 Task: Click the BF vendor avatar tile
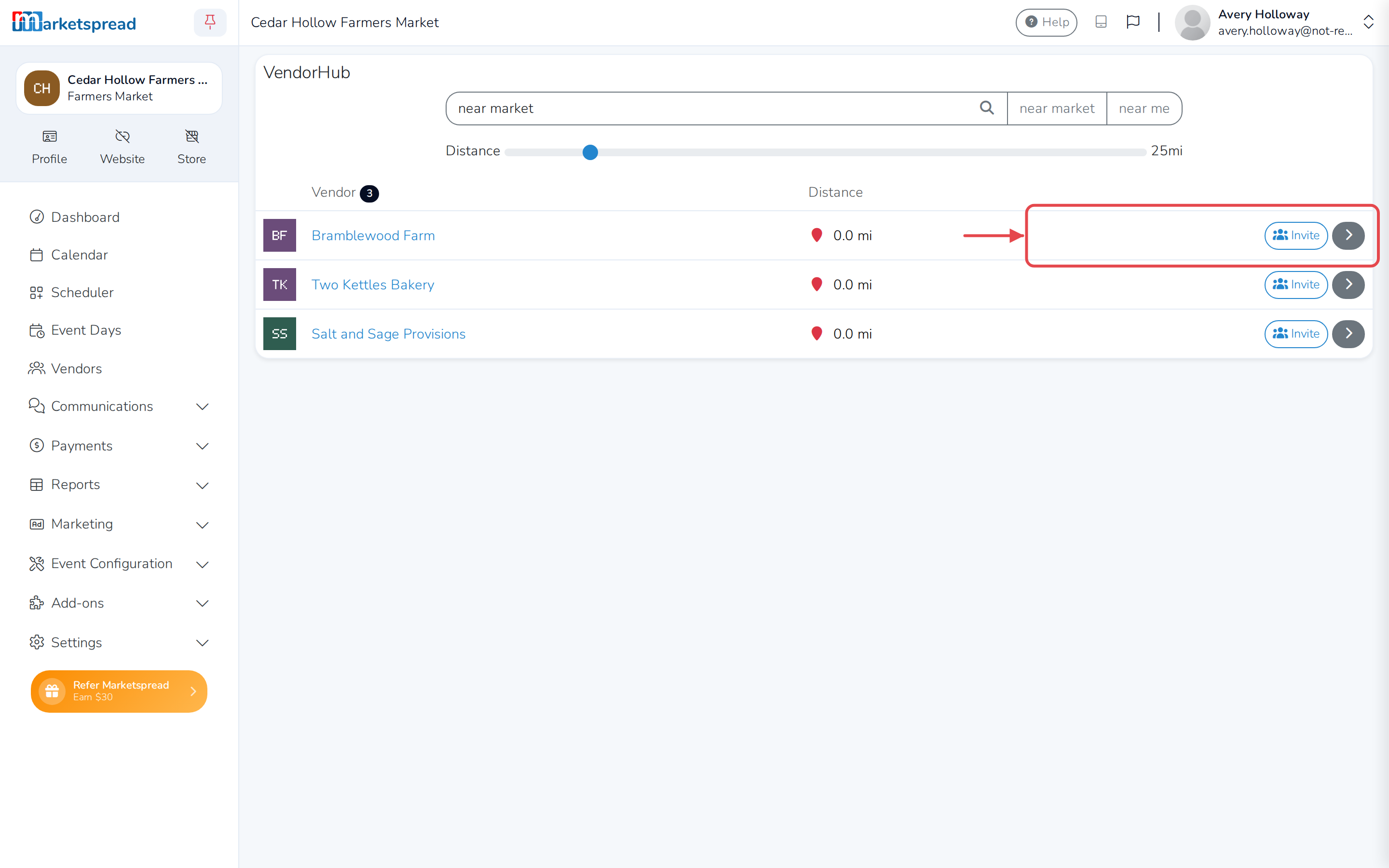tap(280, 235)
